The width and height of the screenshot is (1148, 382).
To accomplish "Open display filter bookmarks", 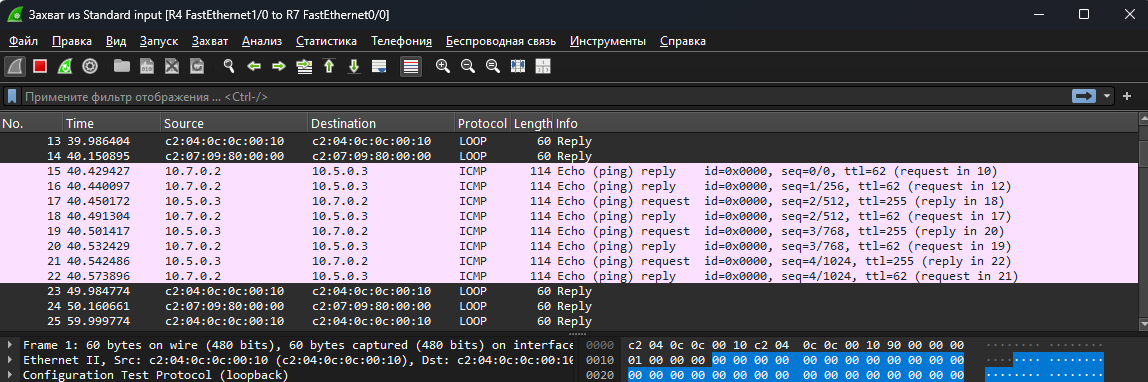I will click(12, 97).
